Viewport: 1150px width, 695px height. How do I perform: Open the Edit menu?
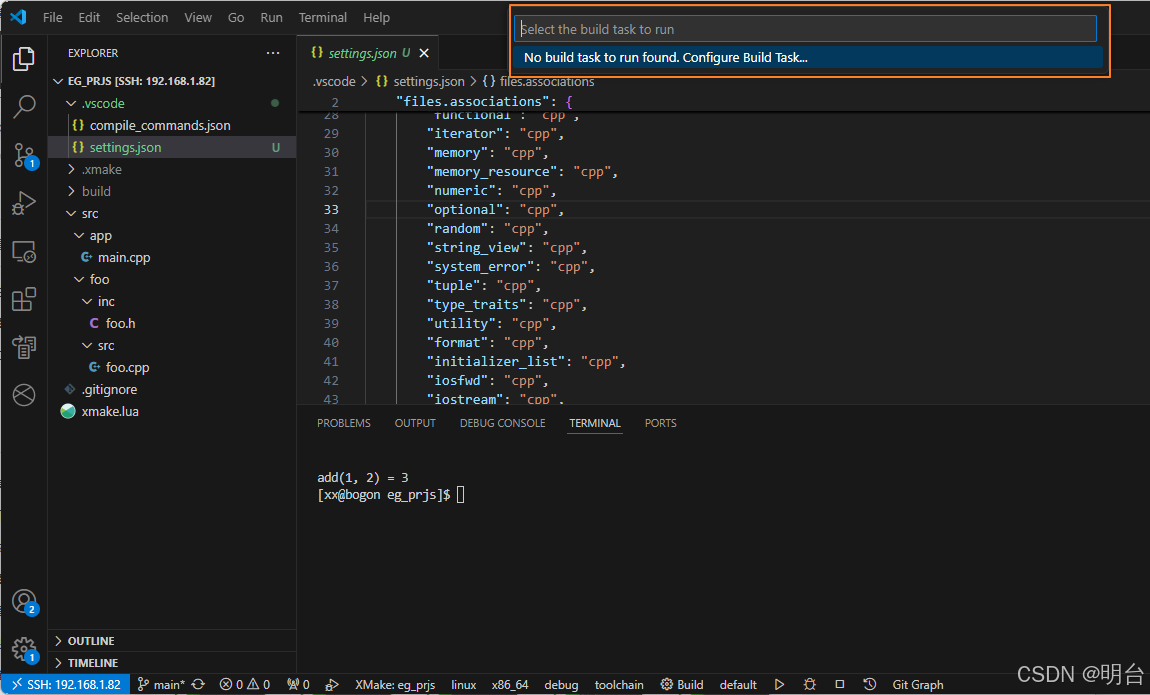(x=89, y=17)
